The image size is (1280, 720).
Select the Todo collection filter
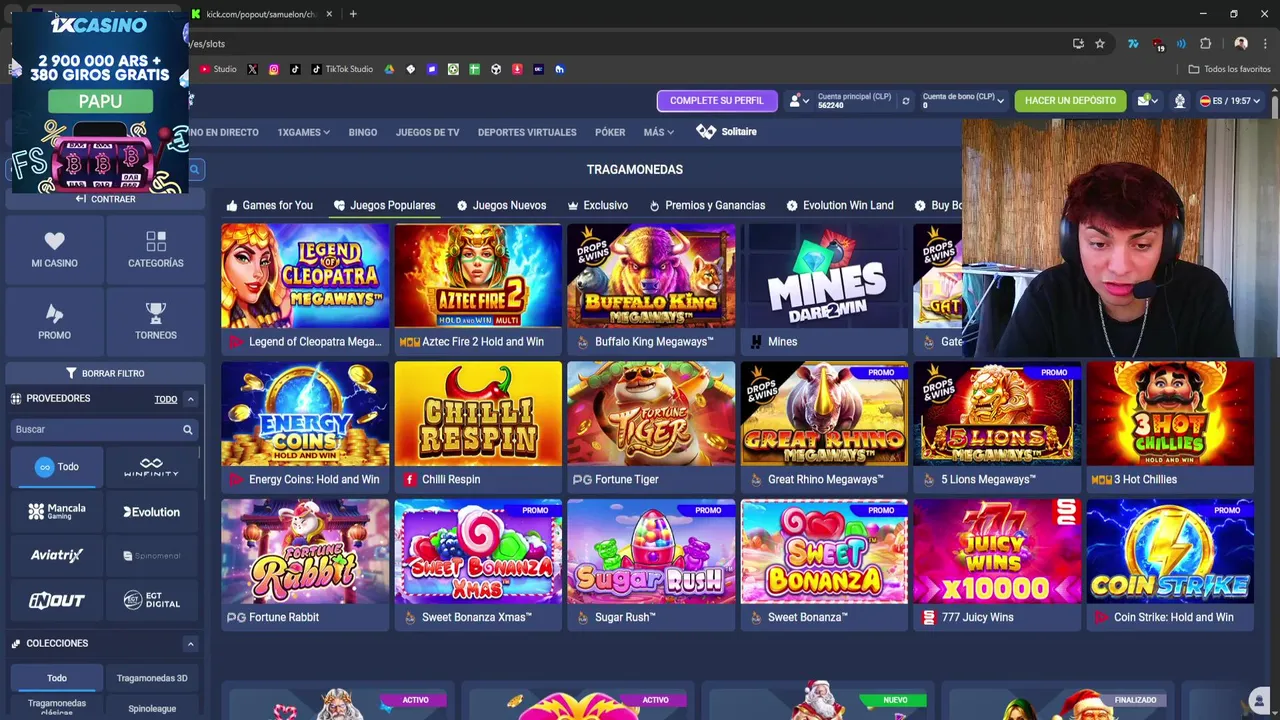click(57, 678)
